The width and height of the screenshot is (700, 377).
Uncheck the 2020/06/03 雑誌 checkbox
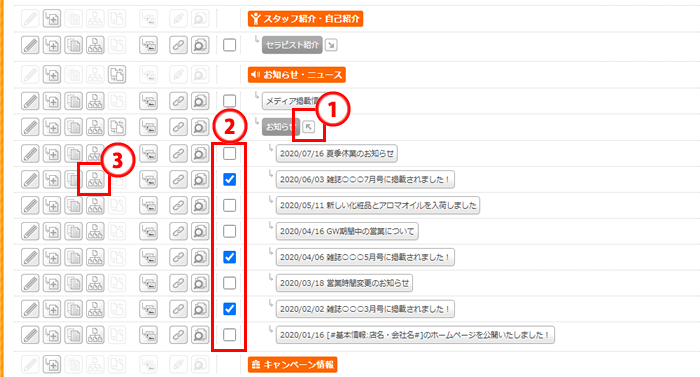(x=229, y=180)
